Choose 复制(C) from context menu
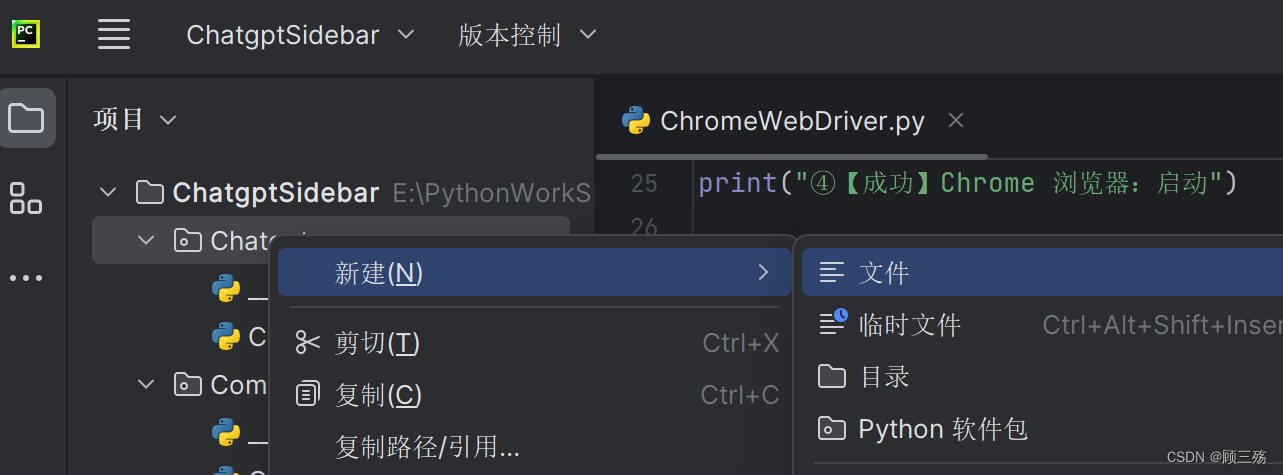The height and width of the screenshot is (475, 1283). pos(534,395)
